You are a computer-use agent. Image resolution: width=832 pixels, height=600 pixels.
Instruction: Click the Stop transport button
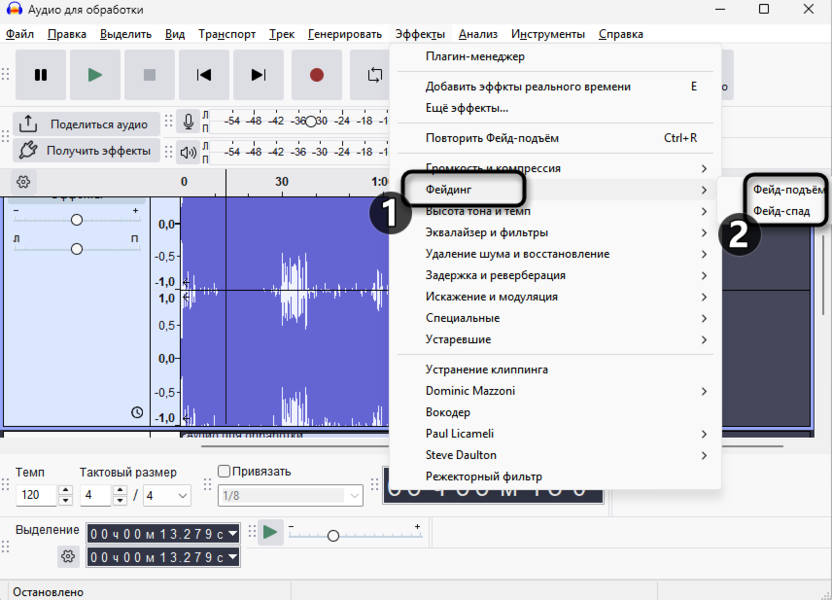pyautogui.click(x=149, y=75)
